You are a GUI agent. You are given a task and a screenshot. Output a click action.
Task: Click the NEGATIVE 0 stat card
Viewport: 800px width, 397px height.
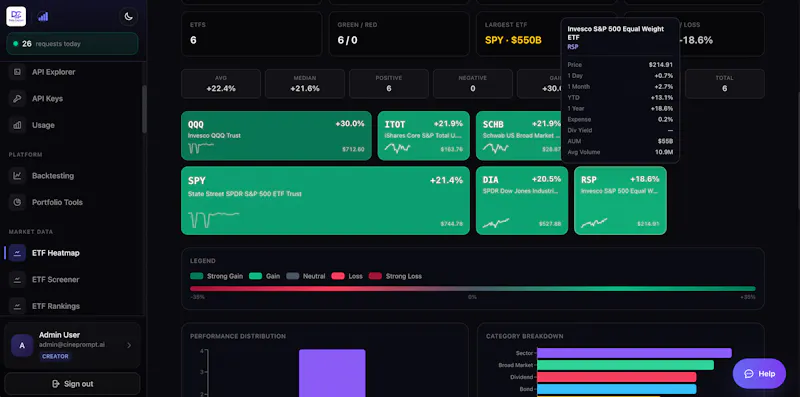pos(473,84)
